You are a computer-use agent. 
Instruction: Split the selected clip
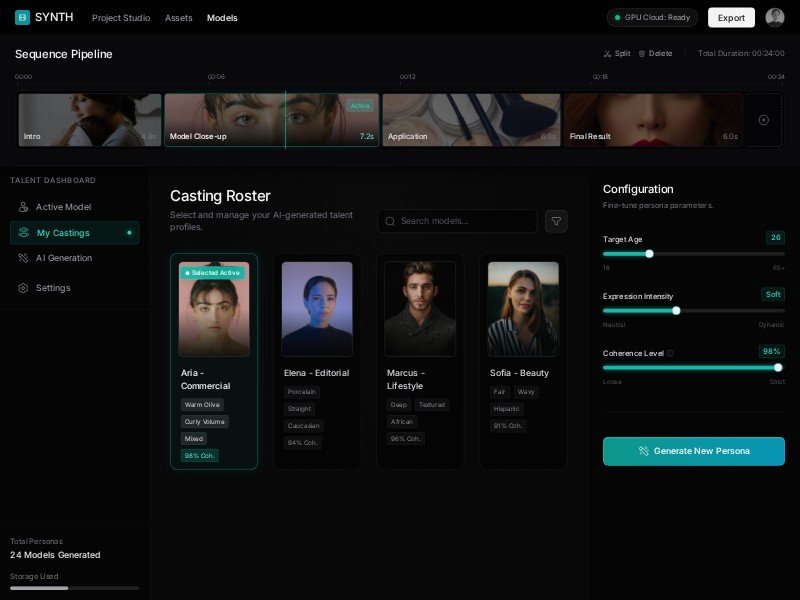click(617, 53)
